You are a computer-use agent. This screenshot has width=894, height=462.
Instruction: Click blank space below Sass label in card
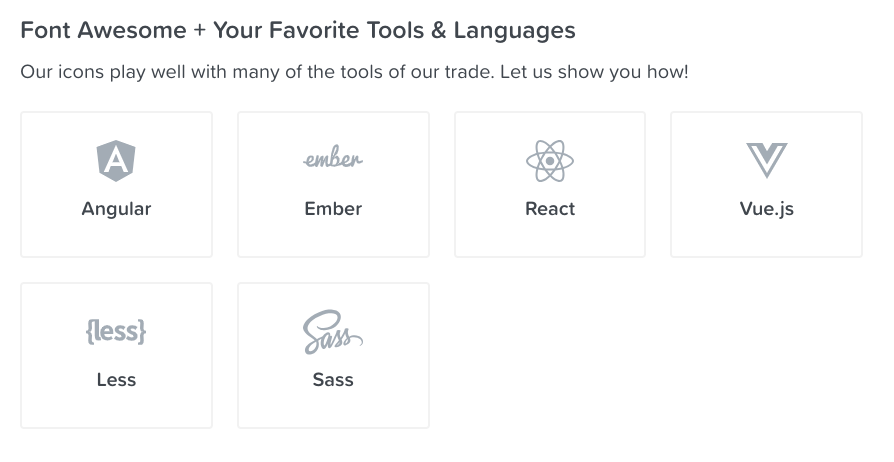(x=333, y=410)
